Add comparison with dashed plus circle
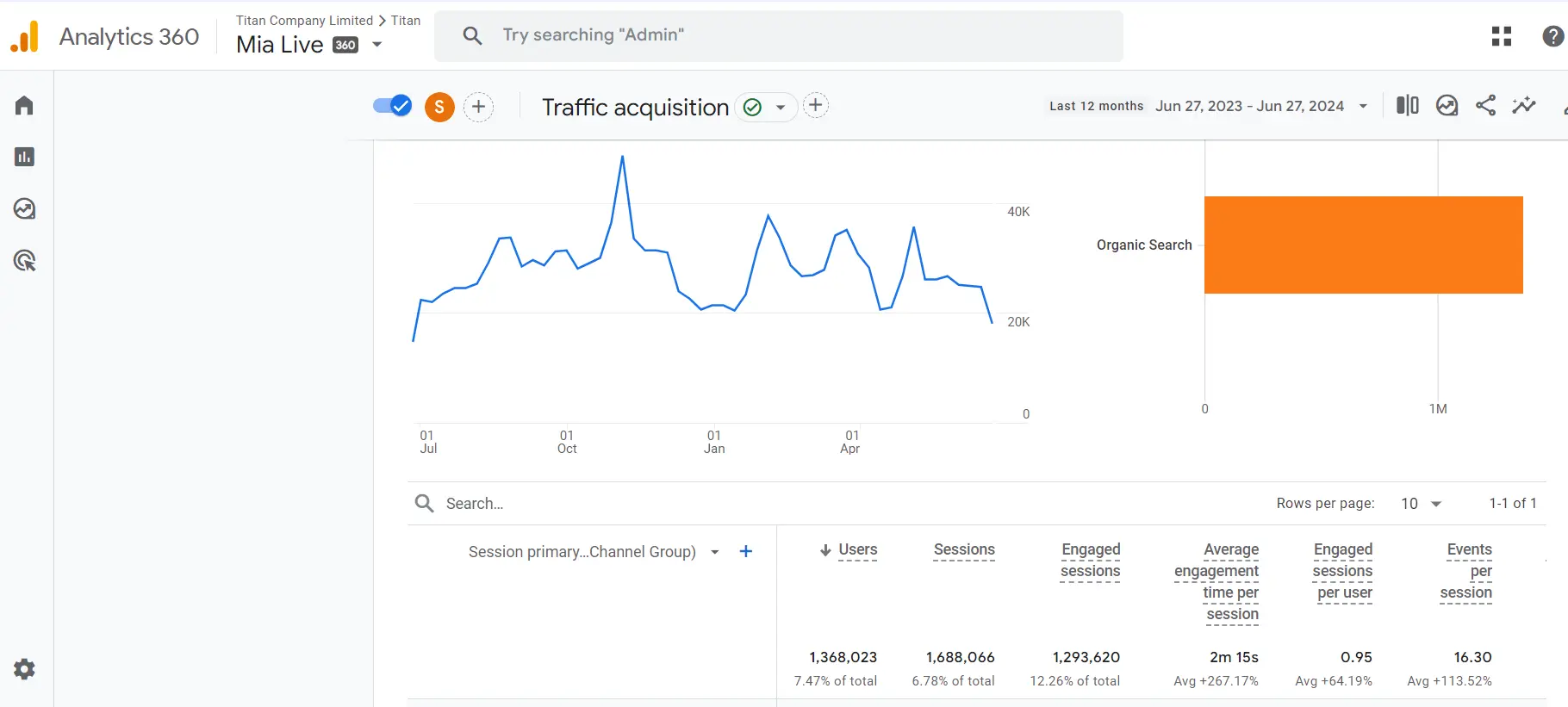 [x=479, y=107]
